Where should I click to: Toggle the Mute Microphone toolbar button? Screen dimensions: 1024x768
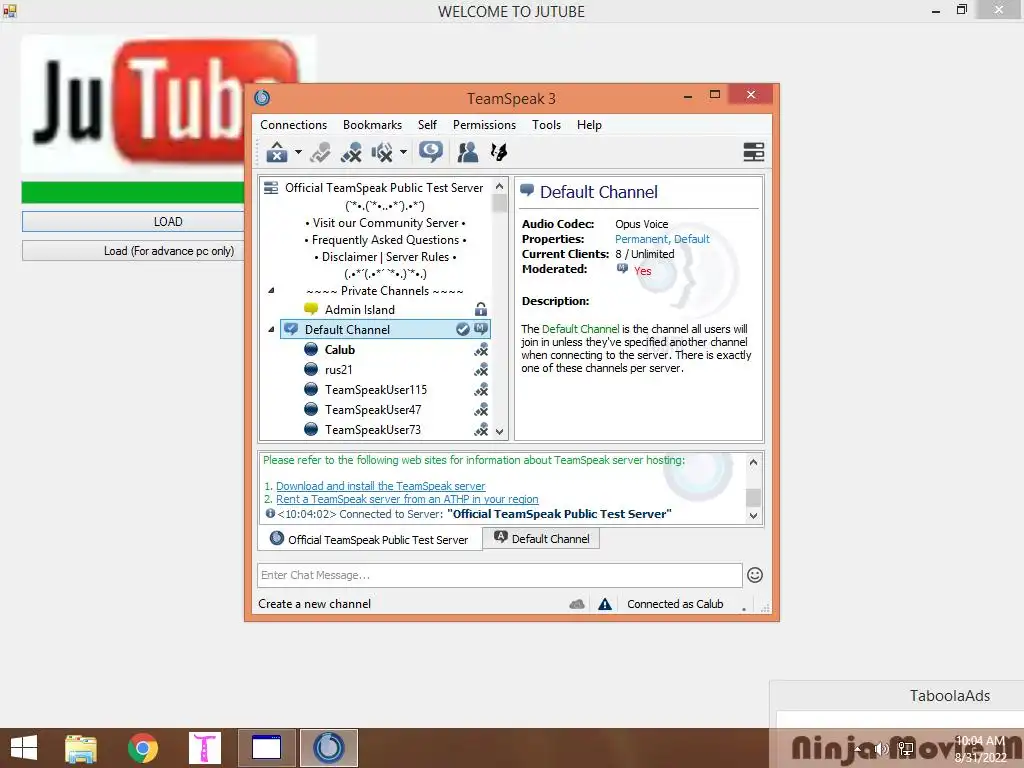pyautogui.click(x=351, y=152)
